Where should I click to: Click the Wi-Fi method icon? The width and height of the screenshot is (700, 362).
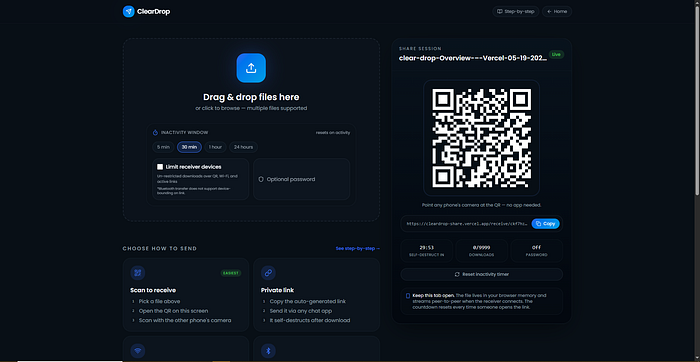pyautogui.click(x=138, y=351)
